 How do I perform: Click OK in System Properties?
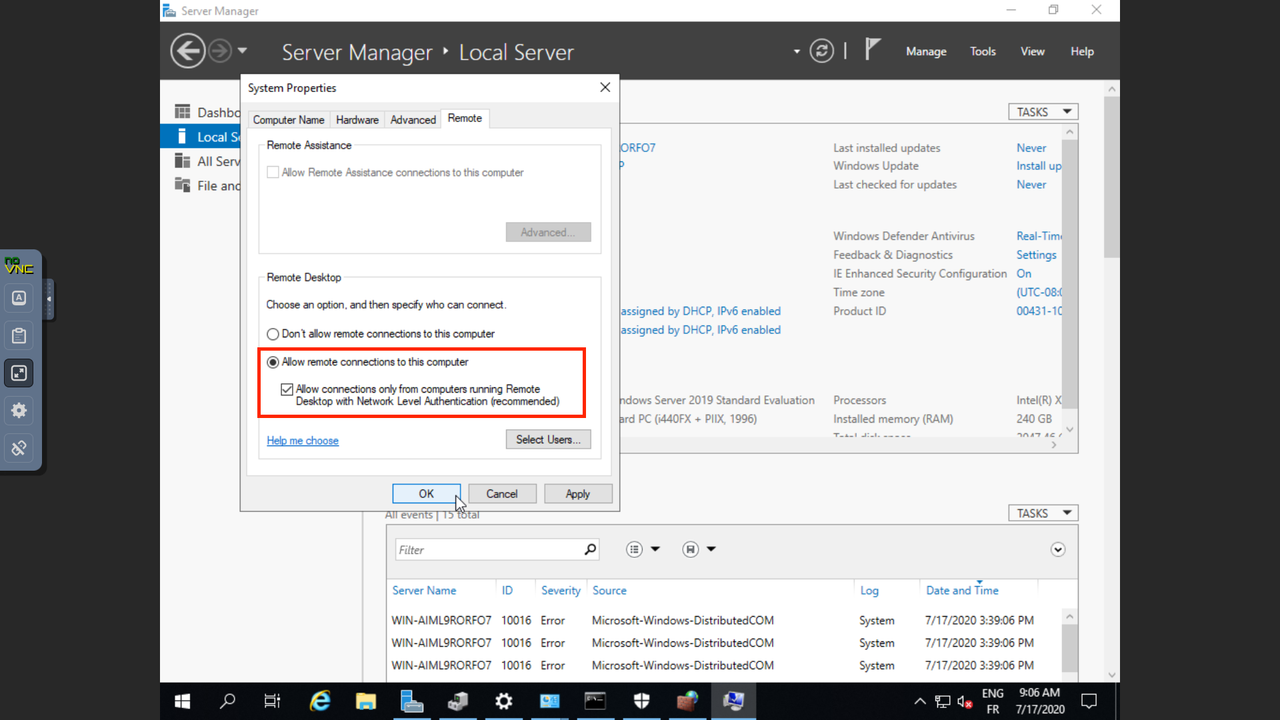(x=426, y=493)
